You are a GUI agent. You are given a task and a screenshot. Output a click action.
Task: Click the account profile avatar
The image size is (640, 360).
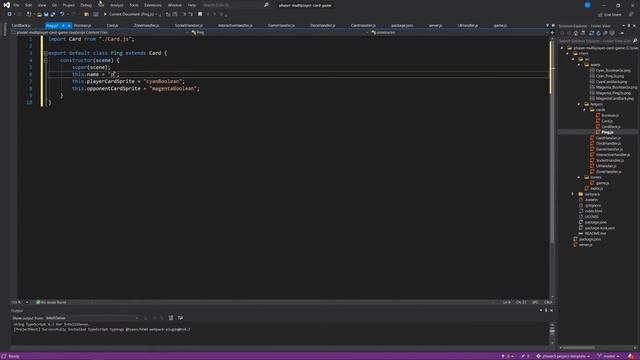click(x=587, y=5)
